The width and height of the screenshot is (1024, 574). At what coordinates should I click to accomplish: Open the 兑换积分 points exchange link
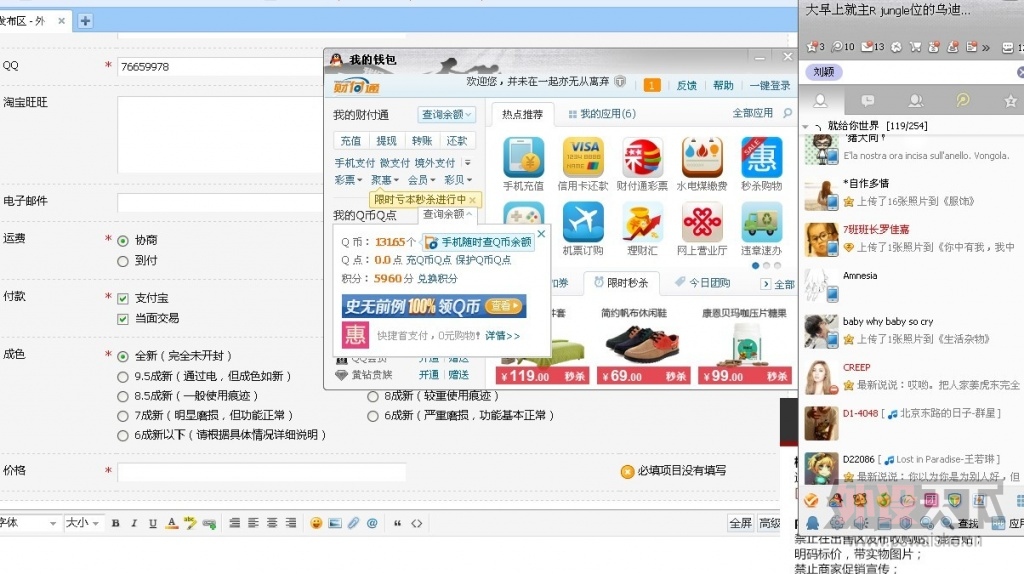tap(438, 279)
